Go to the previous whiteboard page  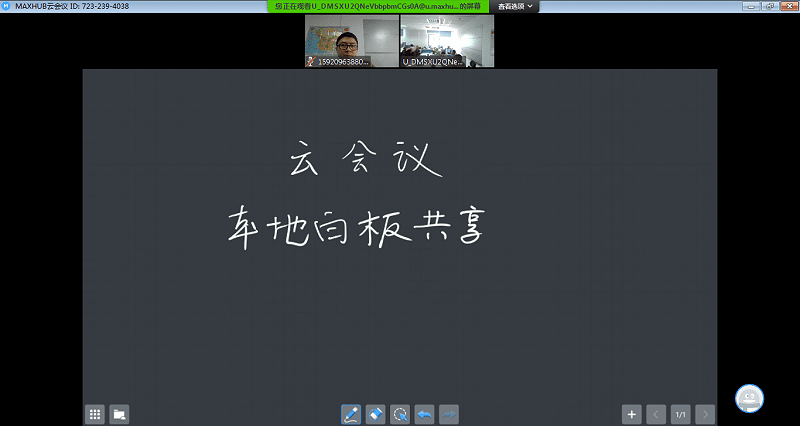pyautogui.click(x=656, y=414)
